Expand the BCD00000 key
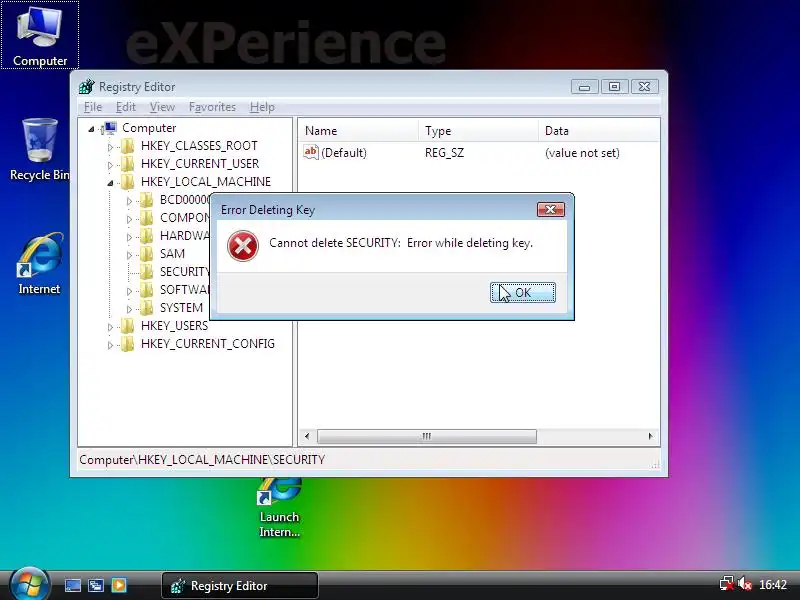The image size is (800, 600). [x=129, y=201]
